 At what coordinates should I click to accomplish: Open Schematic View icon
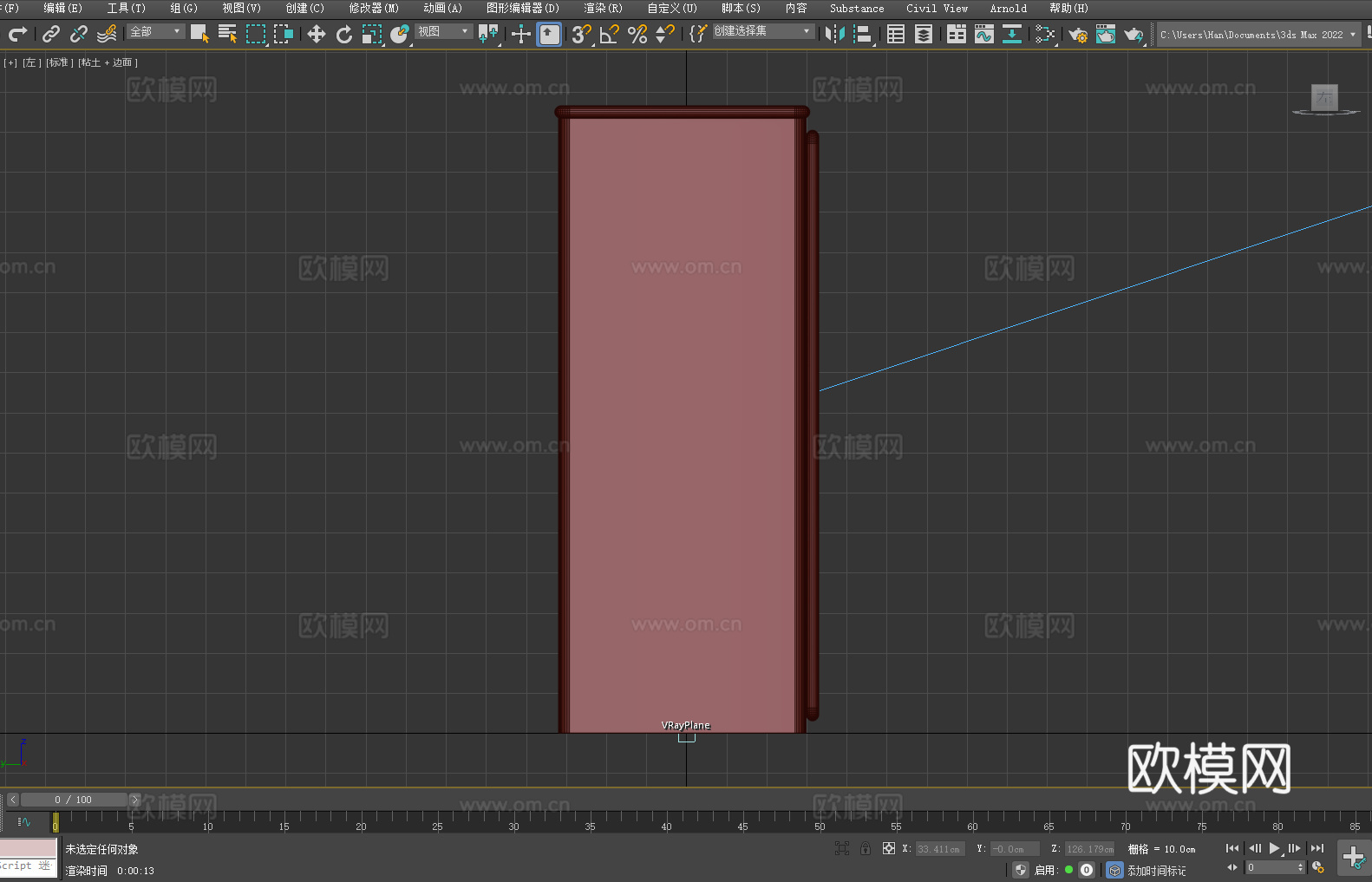click(x=1045, y=34)
